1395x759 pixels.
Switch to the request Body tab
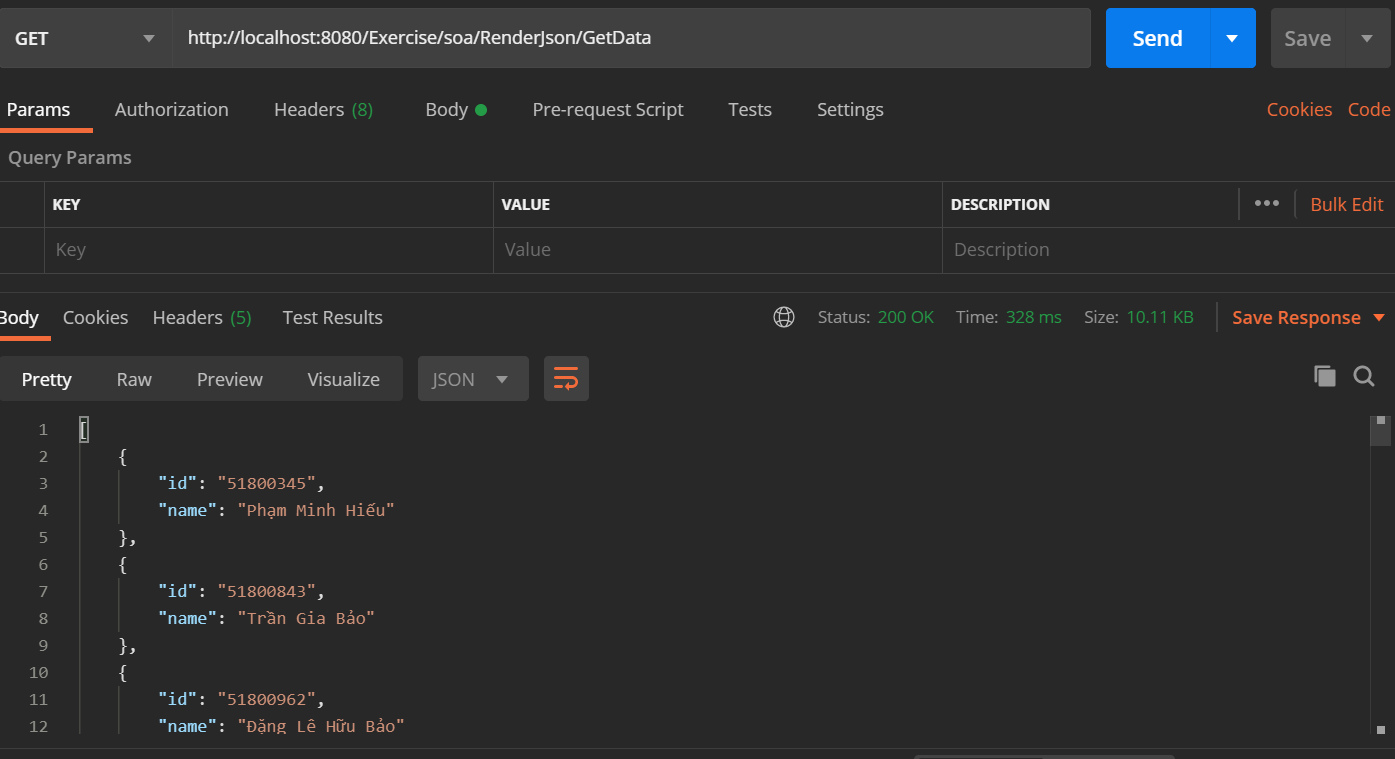point(455,109)
